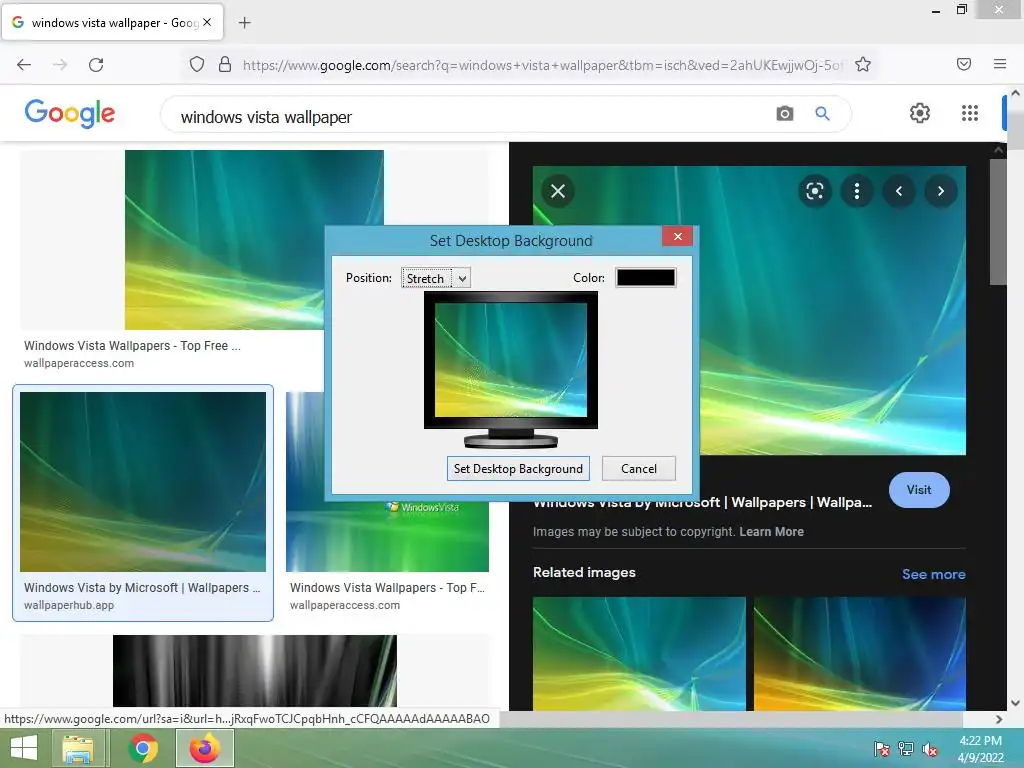Open a new tab with the plus icon

244,23
